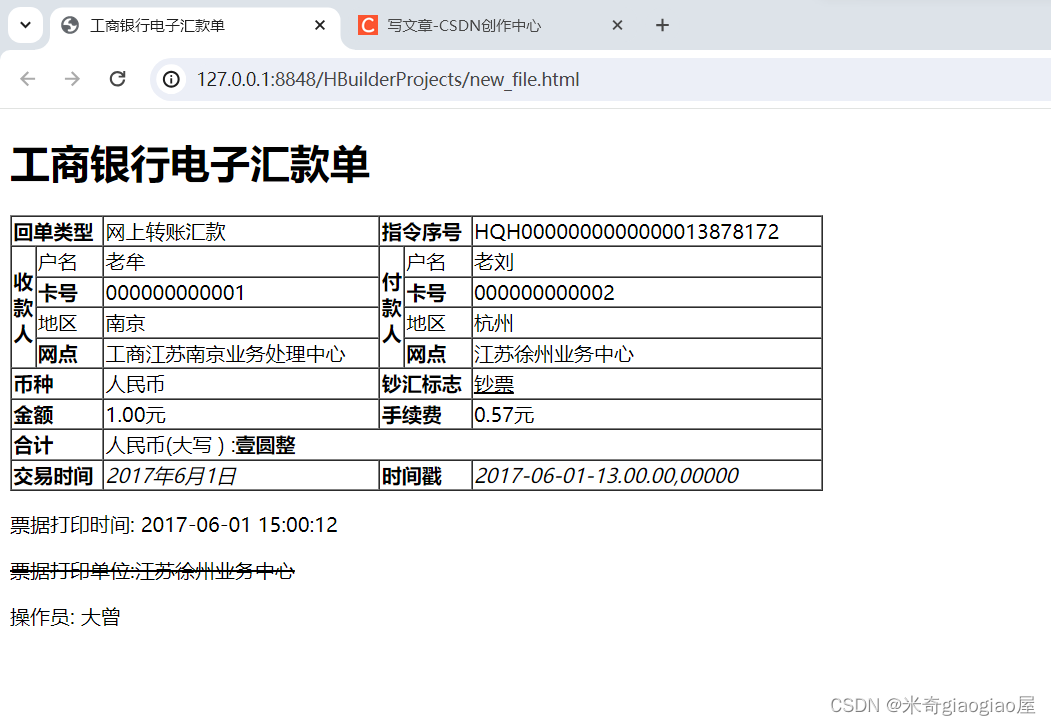
Task: Click the 0.57元 fee cell
Action: coord(647,415)
